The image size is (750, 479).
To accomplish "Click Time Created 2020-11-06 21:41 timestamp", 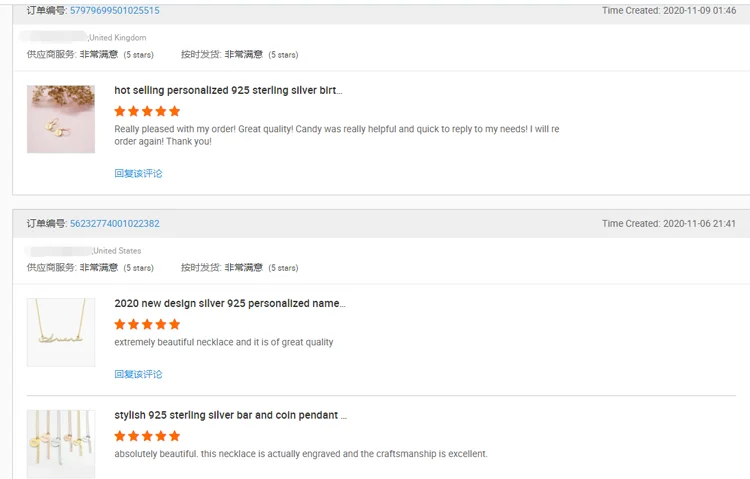I will [x=669, y=223].
